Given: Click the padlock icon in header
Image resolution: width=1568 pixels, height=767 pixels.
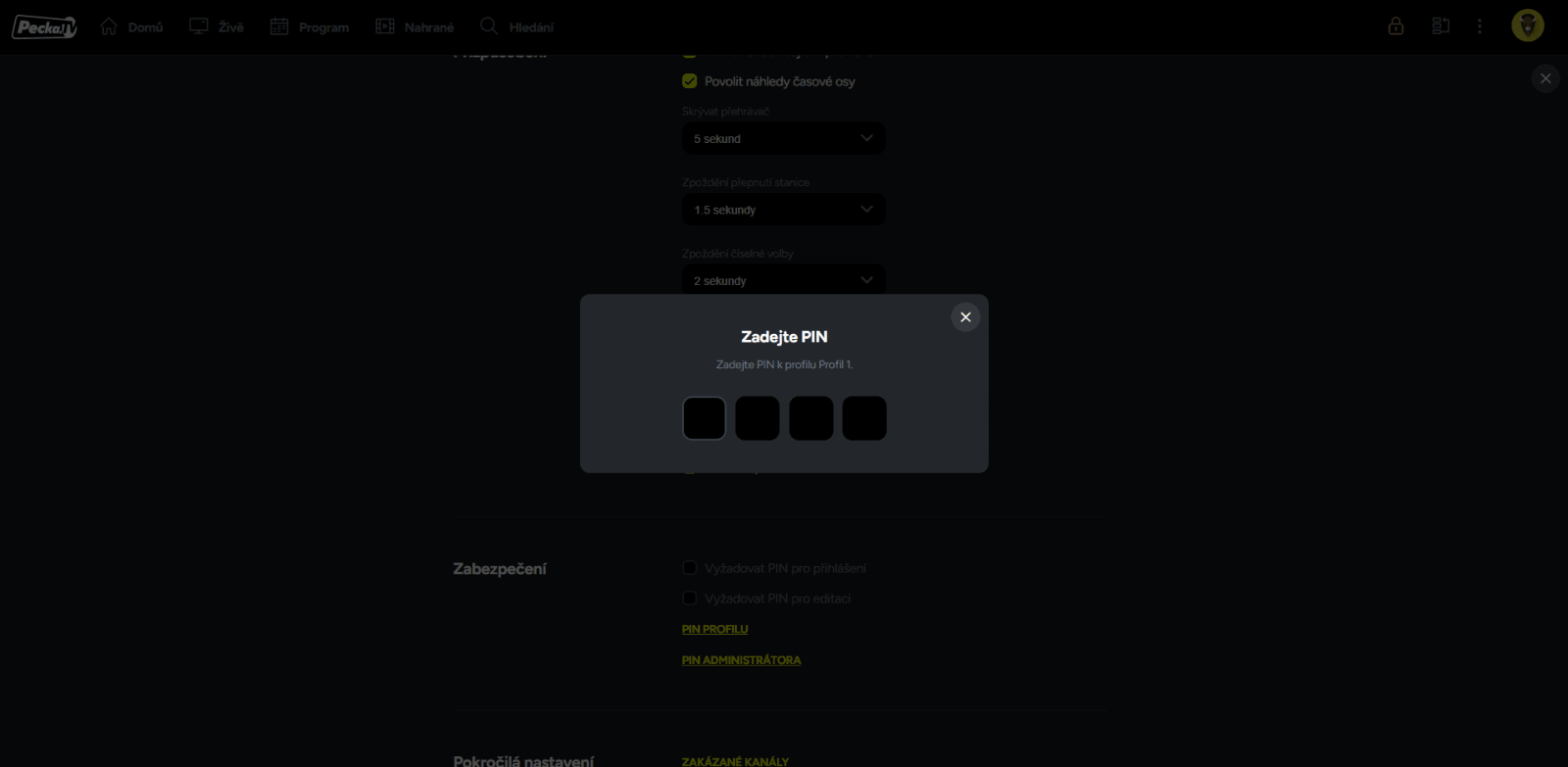Looking at the screenshot, I should point(1396,26).
